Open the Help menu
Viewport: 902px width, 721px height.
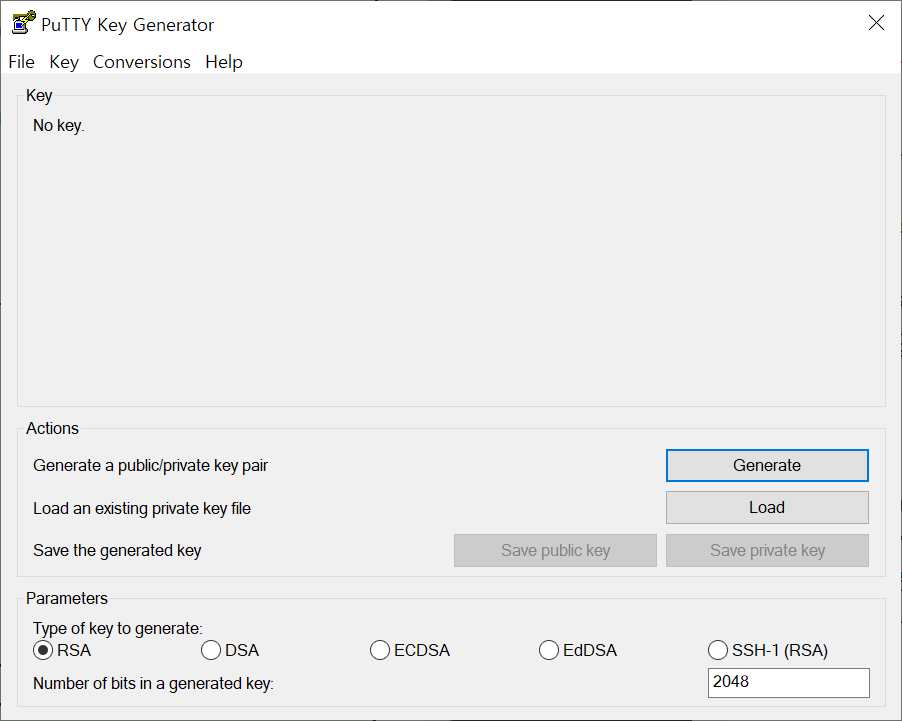coord(224,62)
